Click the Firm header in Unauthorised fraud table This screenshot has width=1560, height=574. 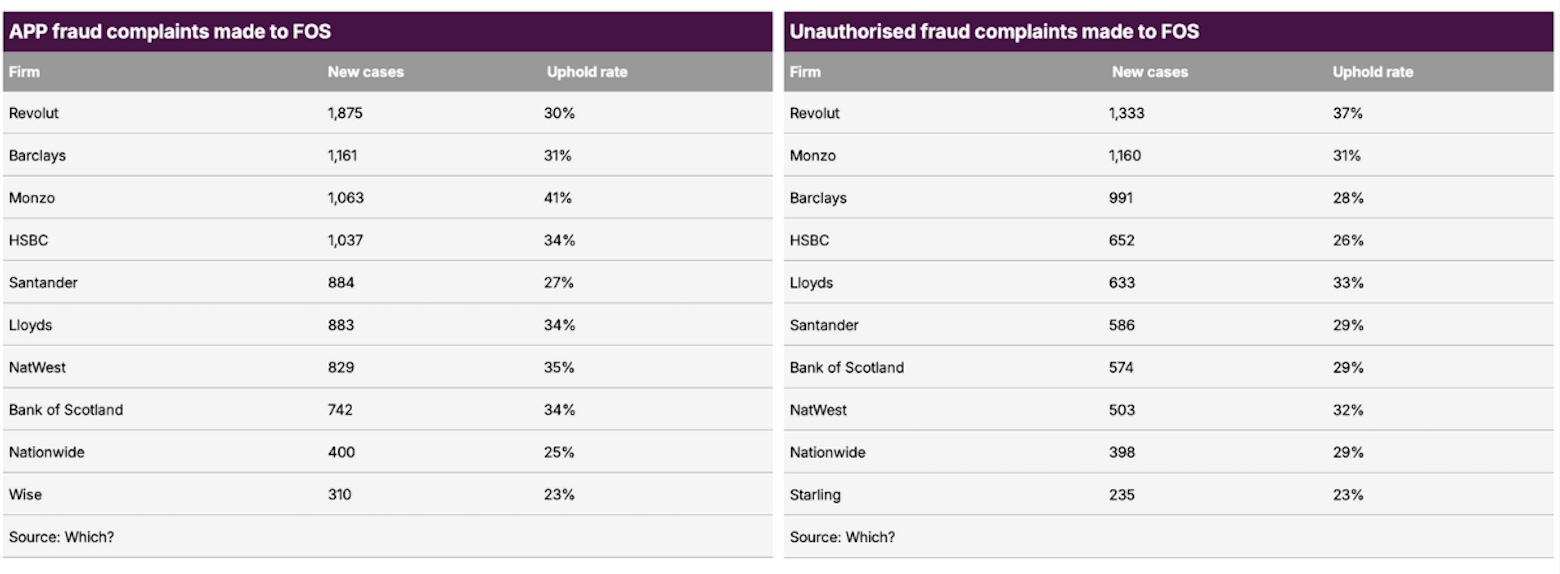805,72
